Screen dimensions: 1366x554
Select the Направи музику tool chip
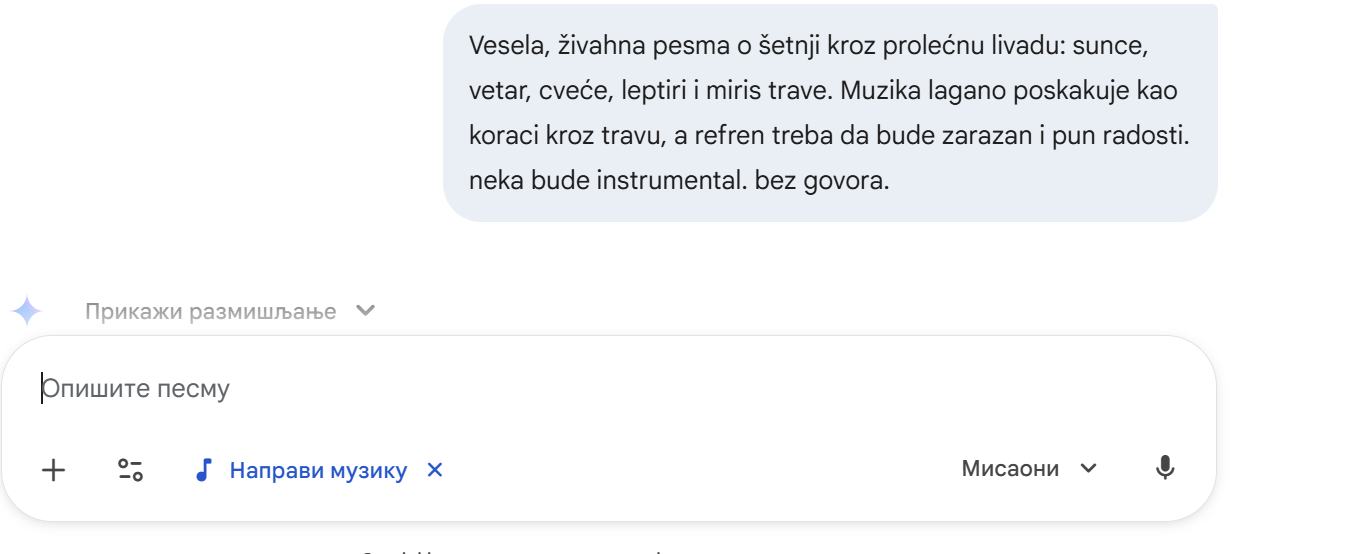coord(318,470)
